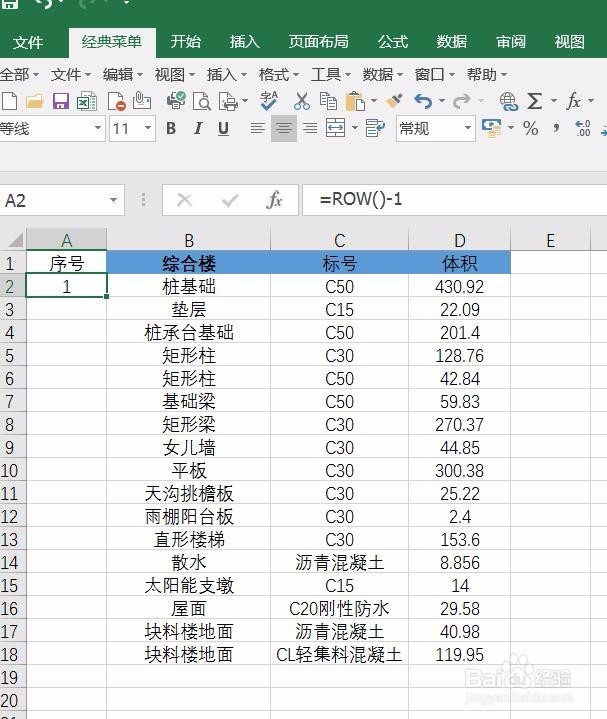607x719 pixels.
Task: Create a new blank workbook icon
Action: [x=9, y=101]
